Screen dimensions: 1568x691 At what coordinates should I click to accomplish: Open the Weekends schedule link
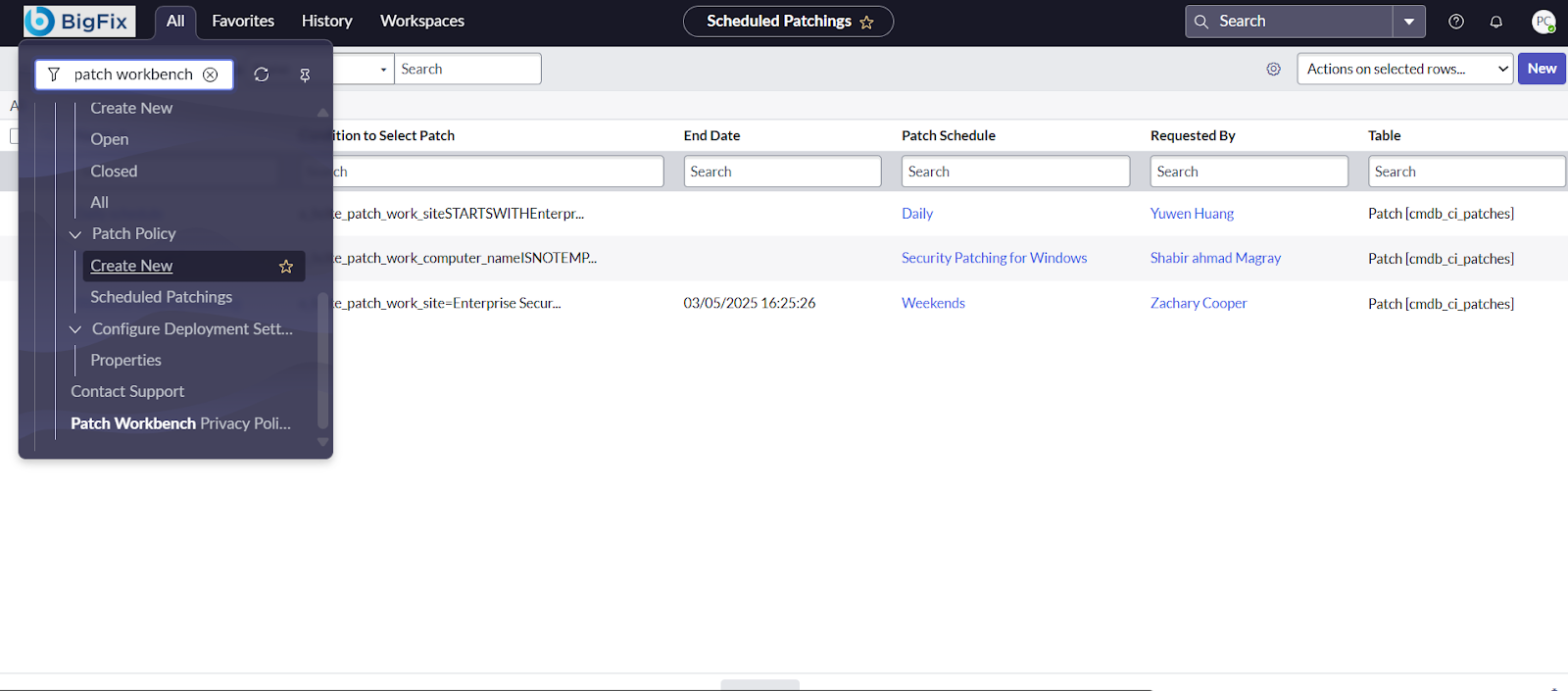click(x=933, y=303)
